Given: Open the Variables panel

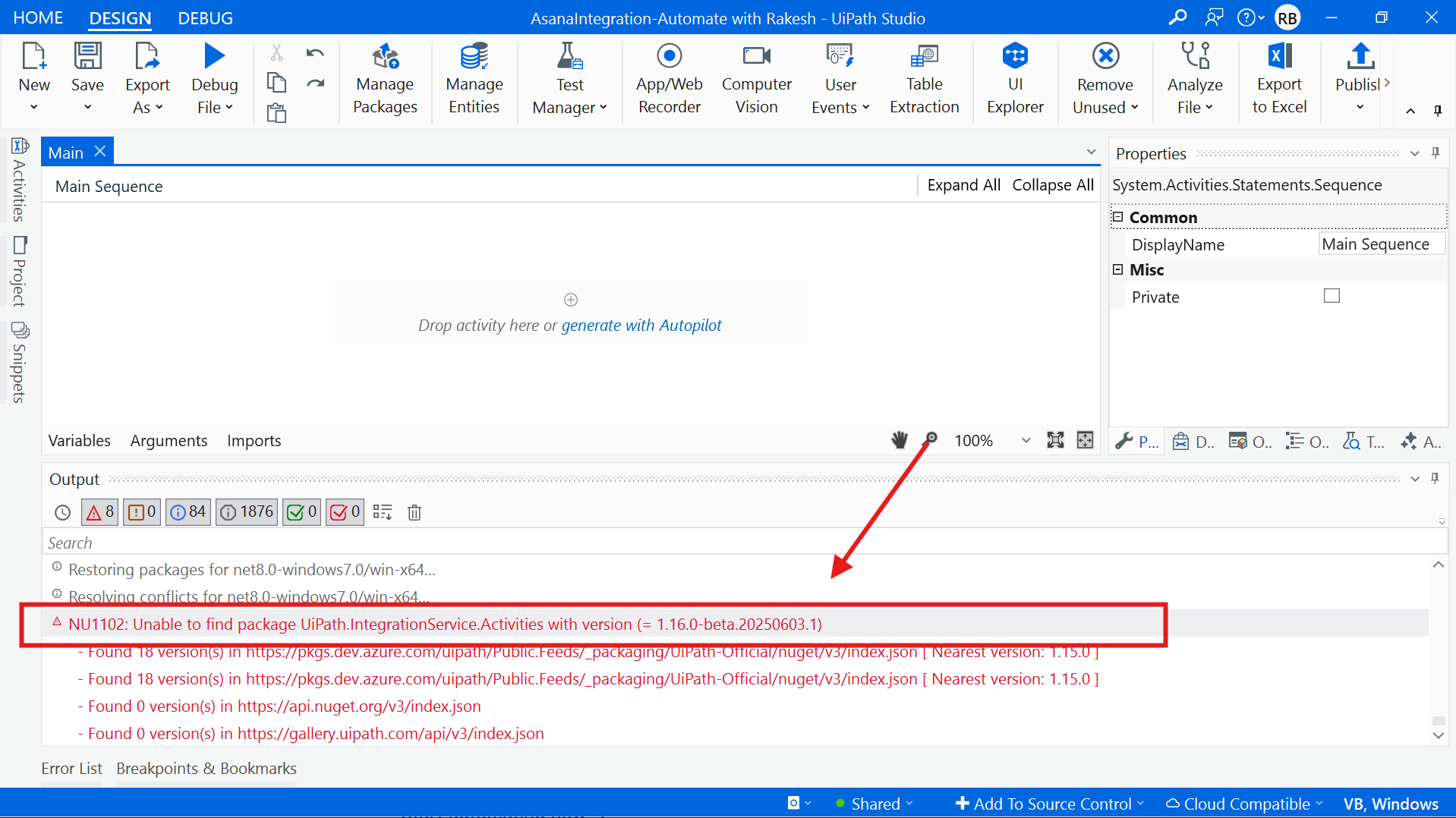Looking at the screenshot, I should 79,441.
